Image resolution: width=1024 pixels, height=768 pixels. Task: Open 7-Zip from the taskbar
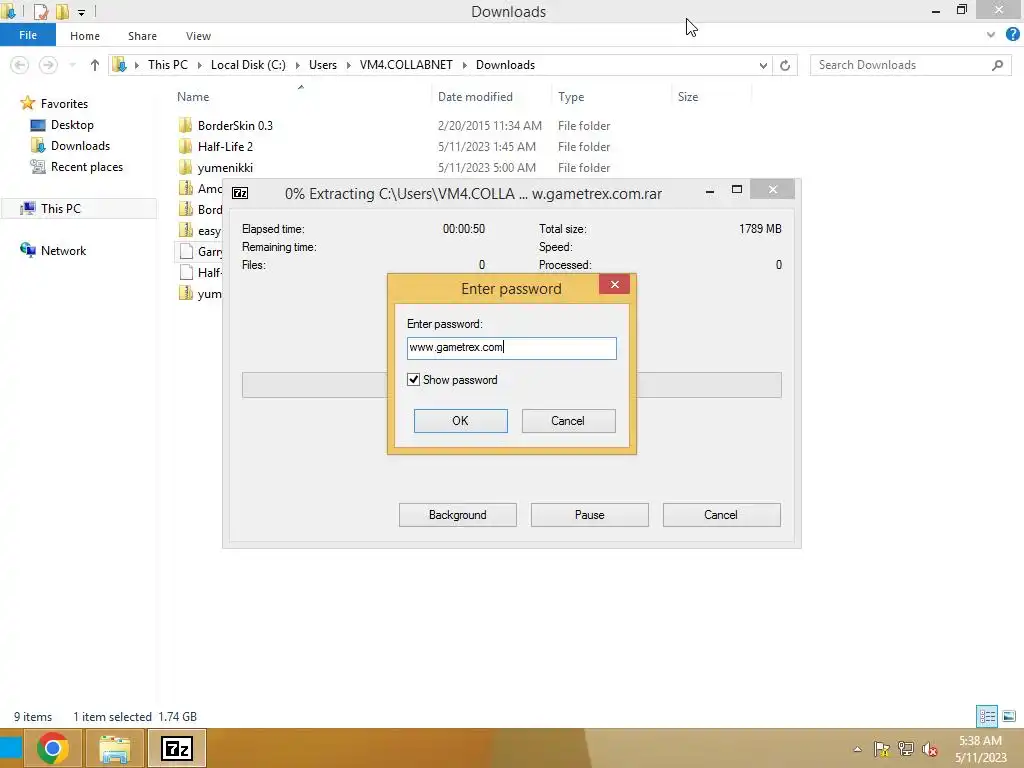pos(177,748)
